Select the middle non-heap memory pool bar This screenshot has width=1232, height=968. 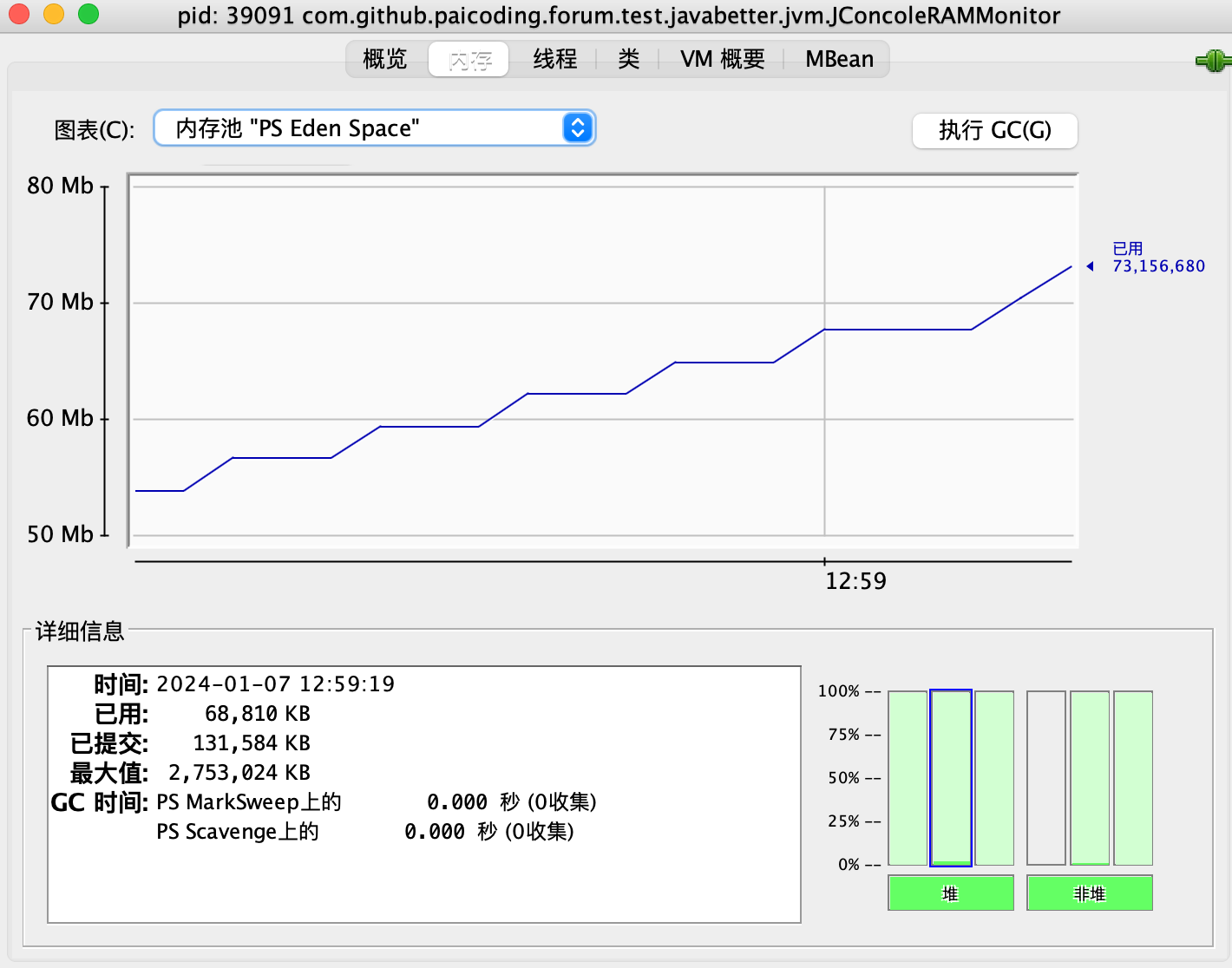[1090, 778]
